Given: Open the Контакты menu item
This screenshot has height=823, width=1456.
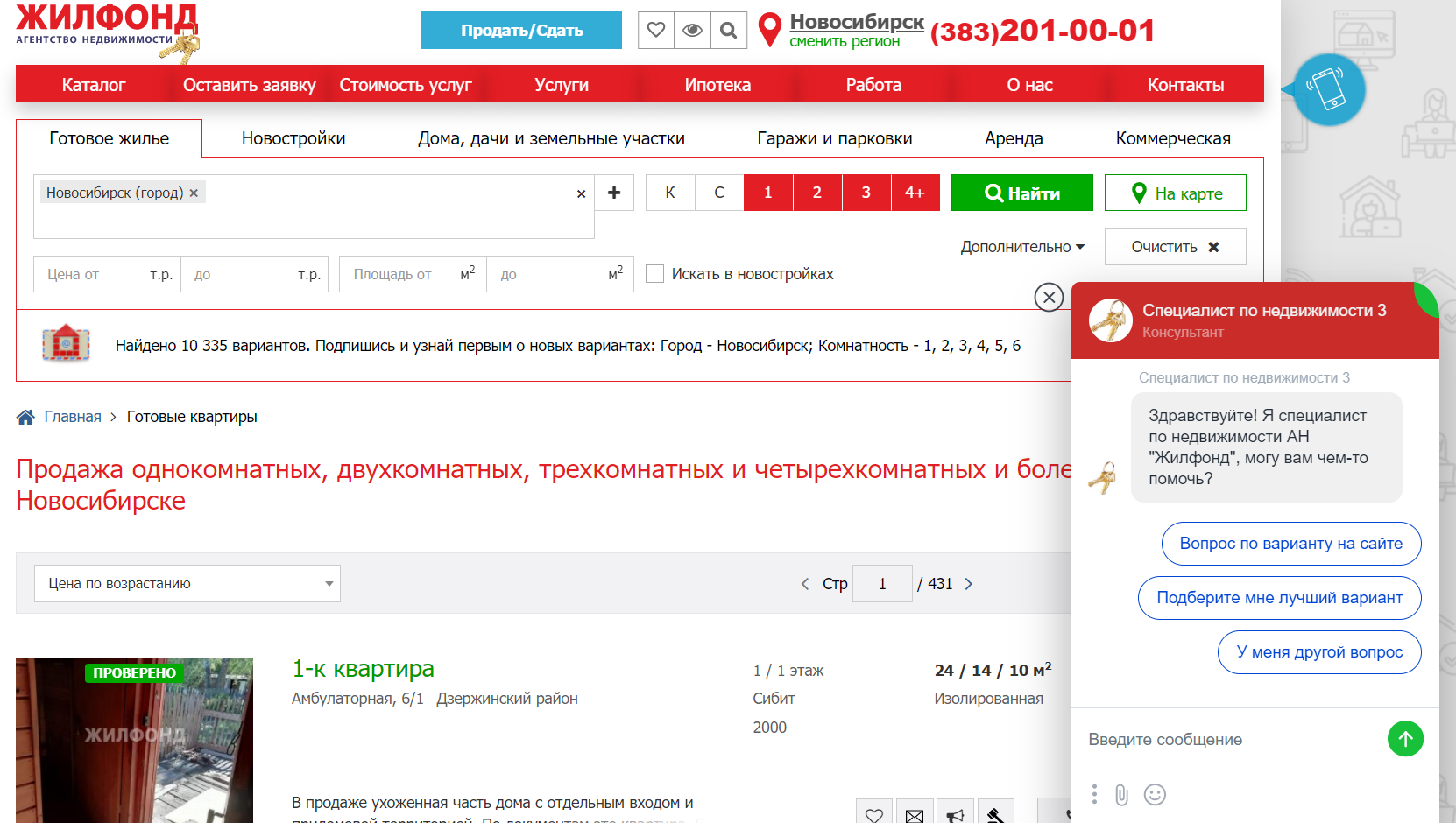Looking at the screenshot, I should 1185,85.
